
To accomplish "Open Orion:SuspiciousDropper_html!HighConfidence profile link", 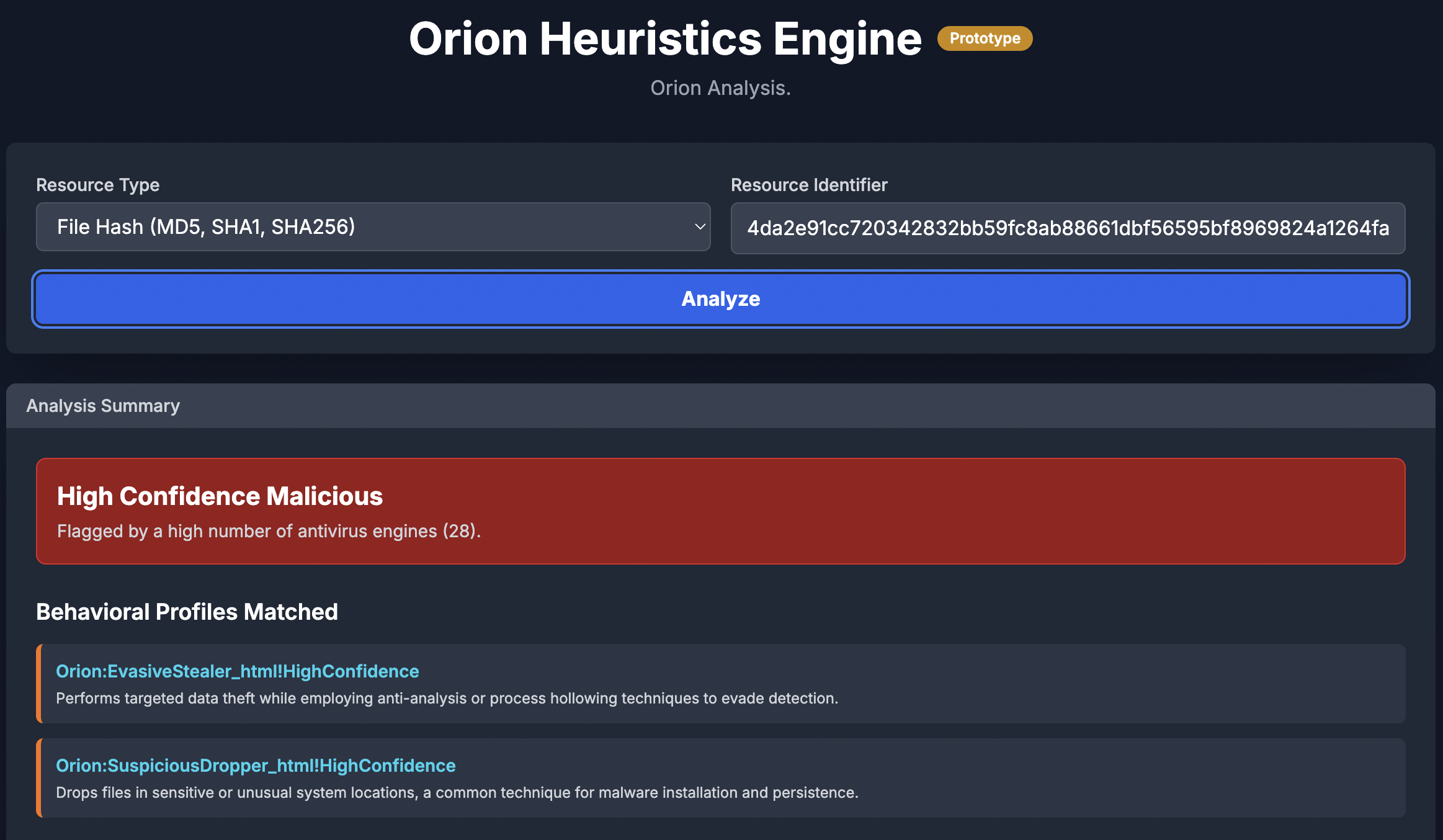I will (x=256, y=766).
